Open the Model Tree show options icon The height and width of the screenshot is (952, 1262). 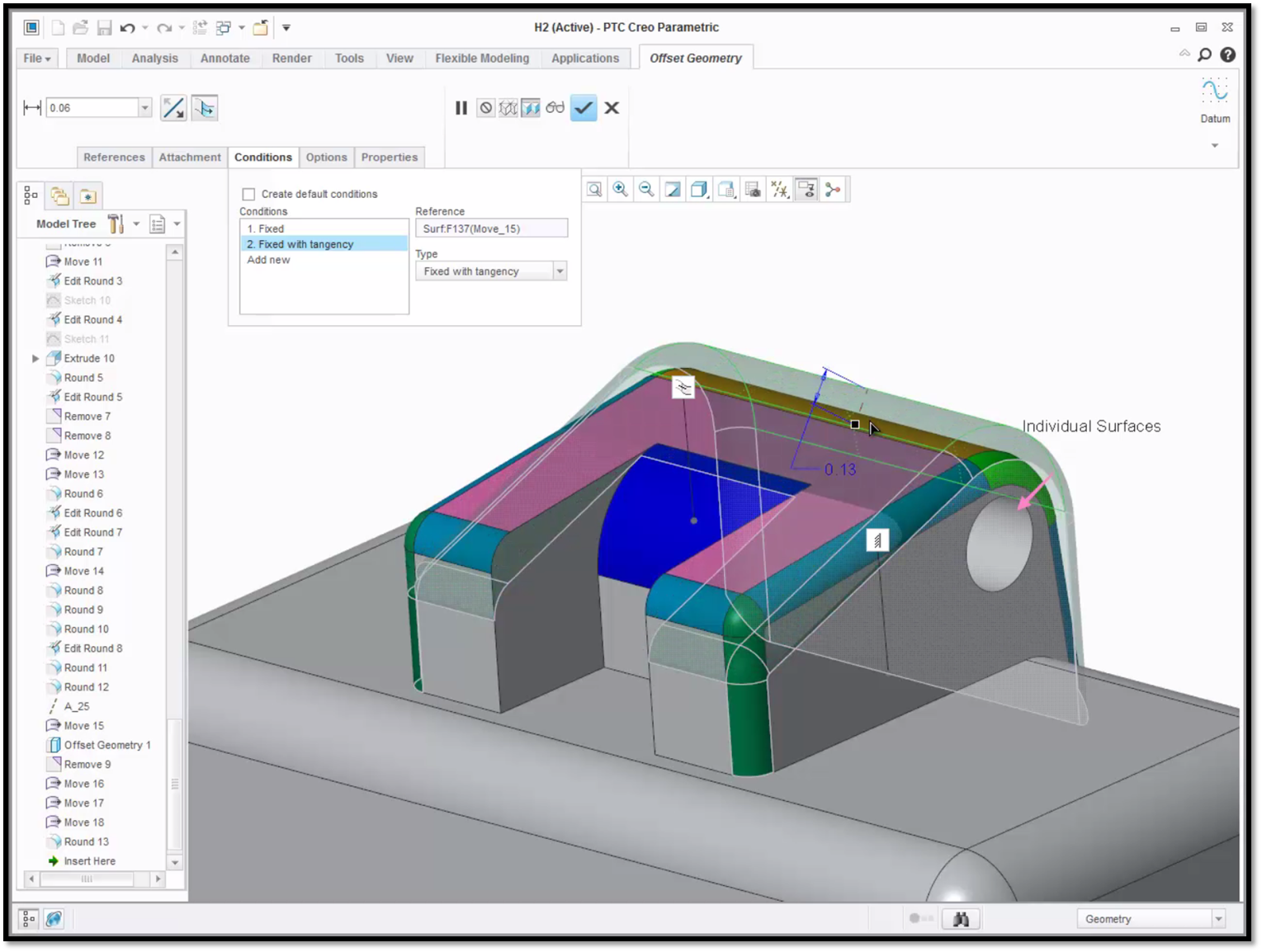(158, 224)
